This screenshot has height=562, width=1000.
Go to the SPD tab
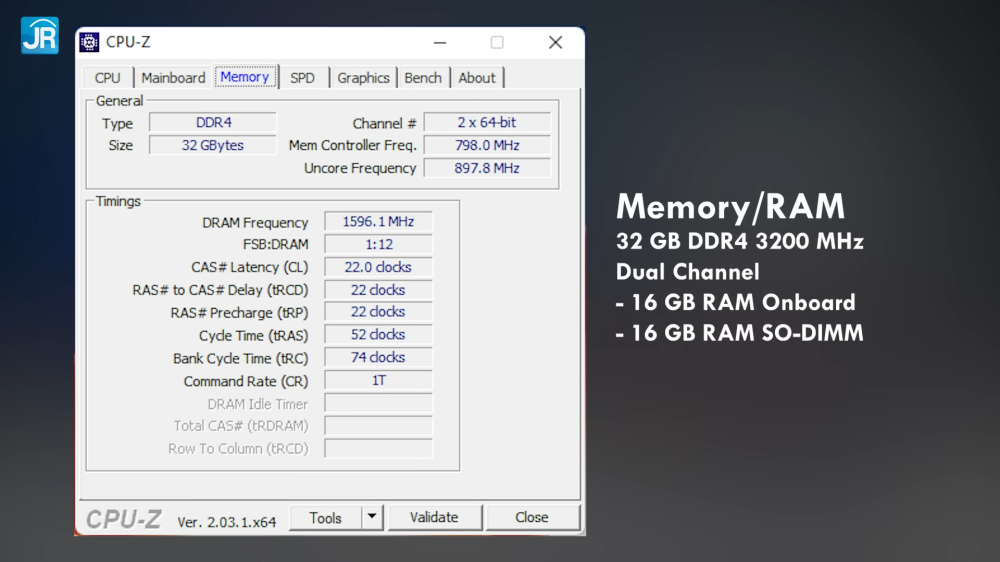pos(302,78)
